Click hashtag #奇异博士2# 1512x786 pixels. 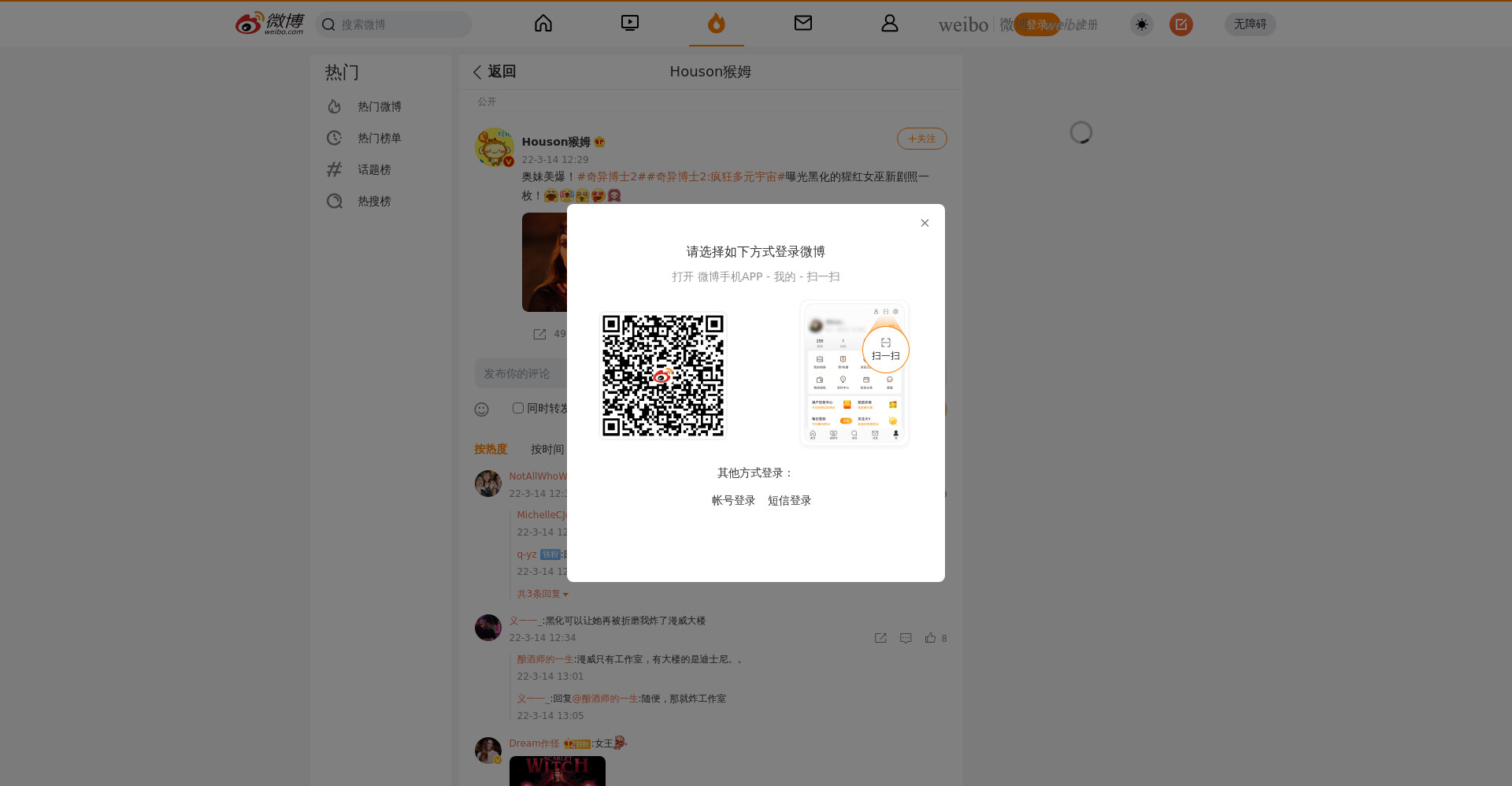pyautogui.click(x=612, y=176)
